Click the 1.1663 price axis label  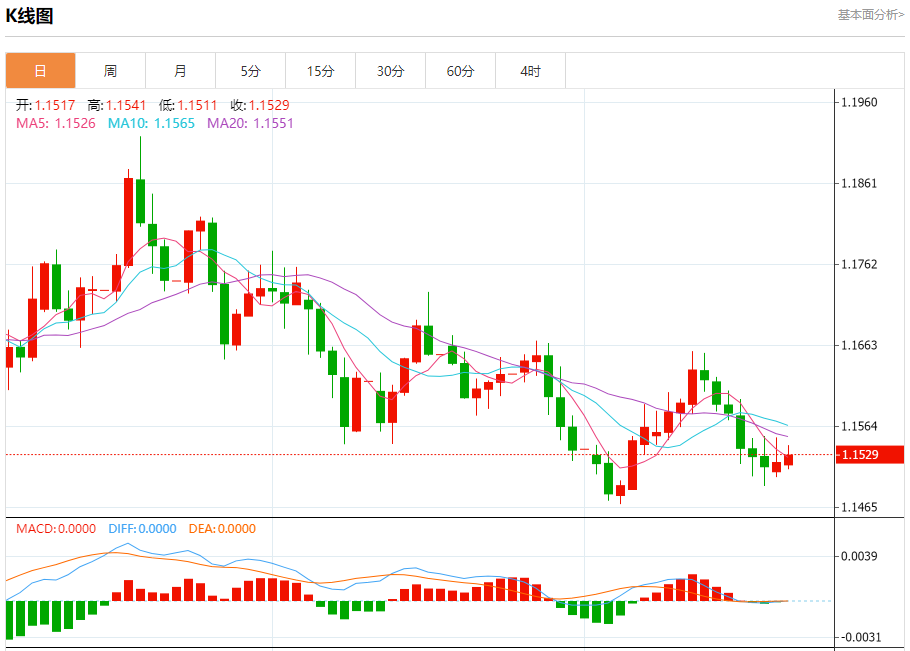click(x=860, y=345)
